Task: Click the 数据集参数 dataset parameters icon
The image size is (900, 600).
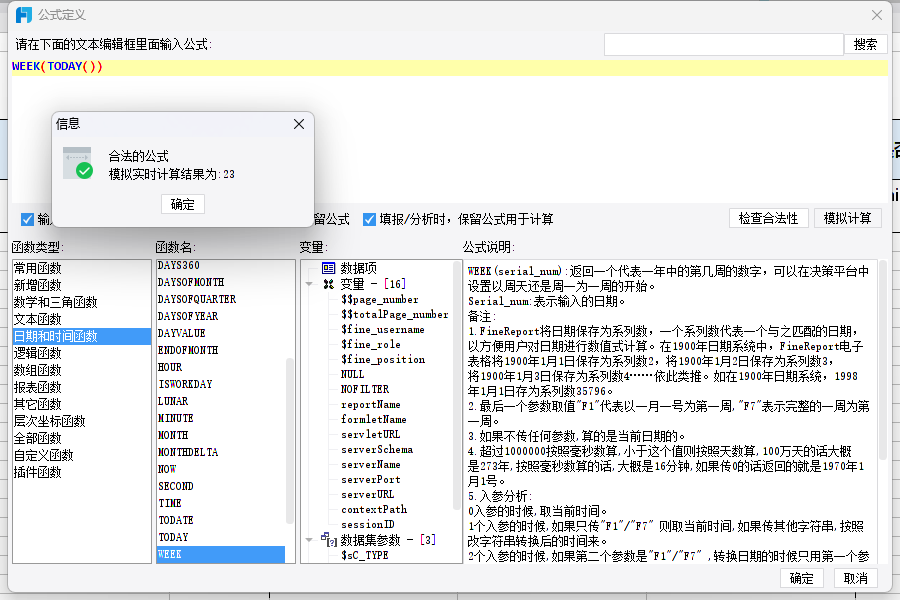Action: (x=328, y=540)
